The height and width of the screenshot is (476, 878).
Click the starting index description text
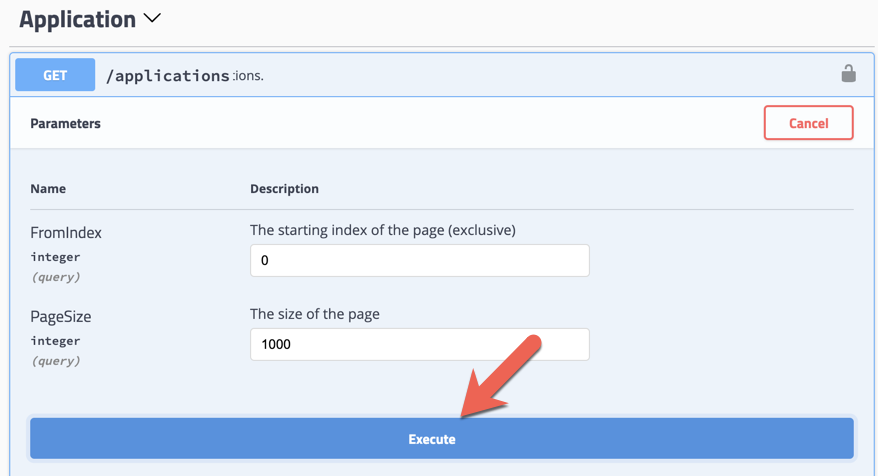coord(382,230)
